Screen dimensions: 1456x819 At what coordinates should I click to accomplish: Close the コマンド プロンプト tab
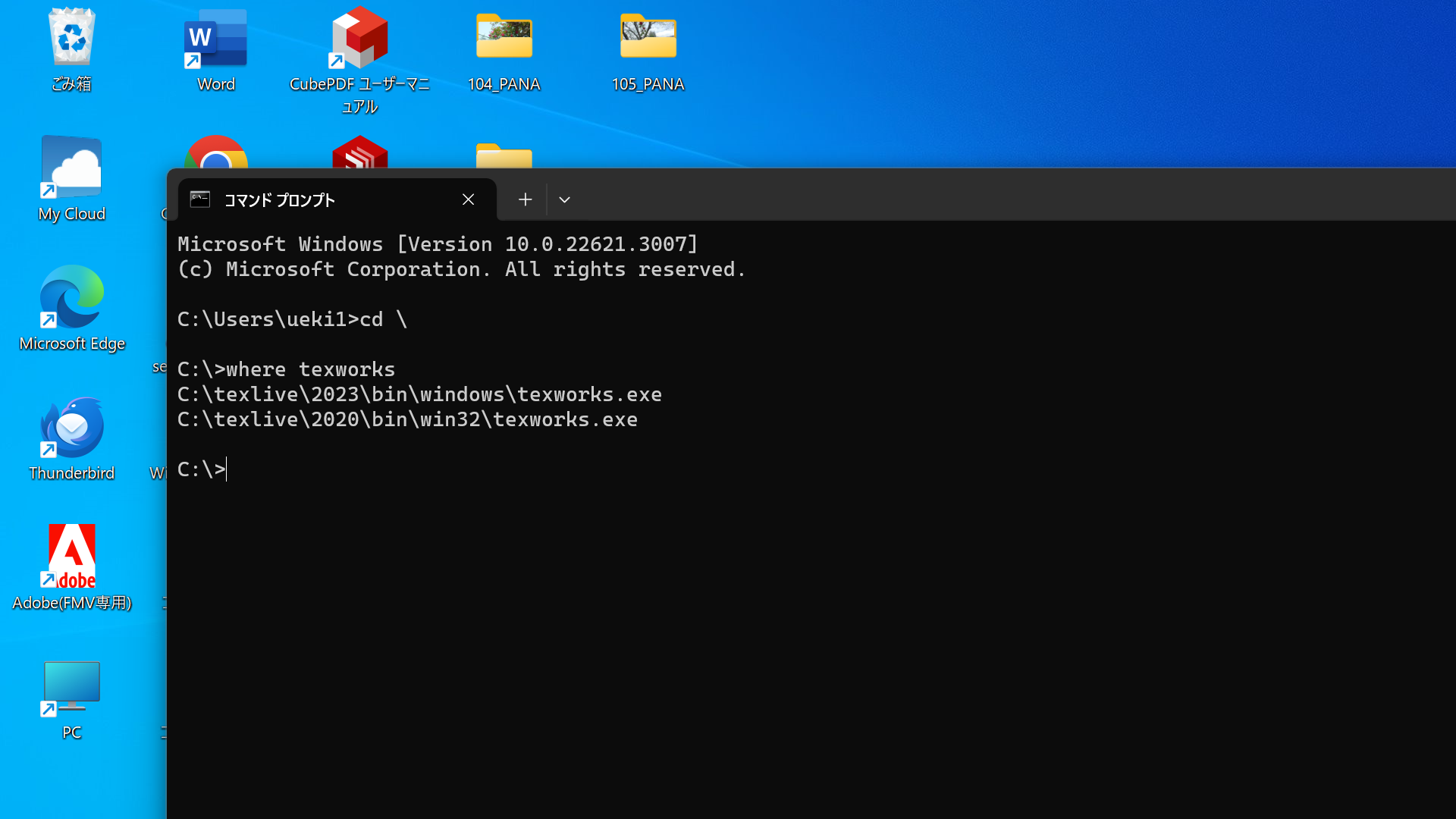click(x=468, y=199)
